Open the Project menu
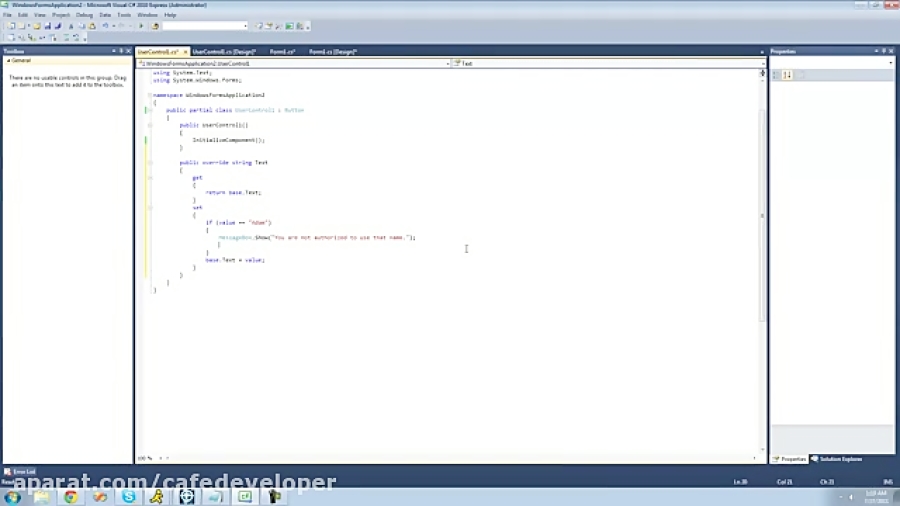Screen dimensions: 900x506 [x=61, y=15]
